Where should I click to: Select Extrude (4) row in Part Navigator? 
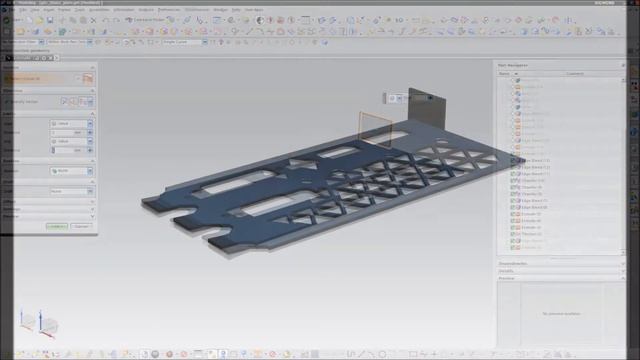point(531,221)
